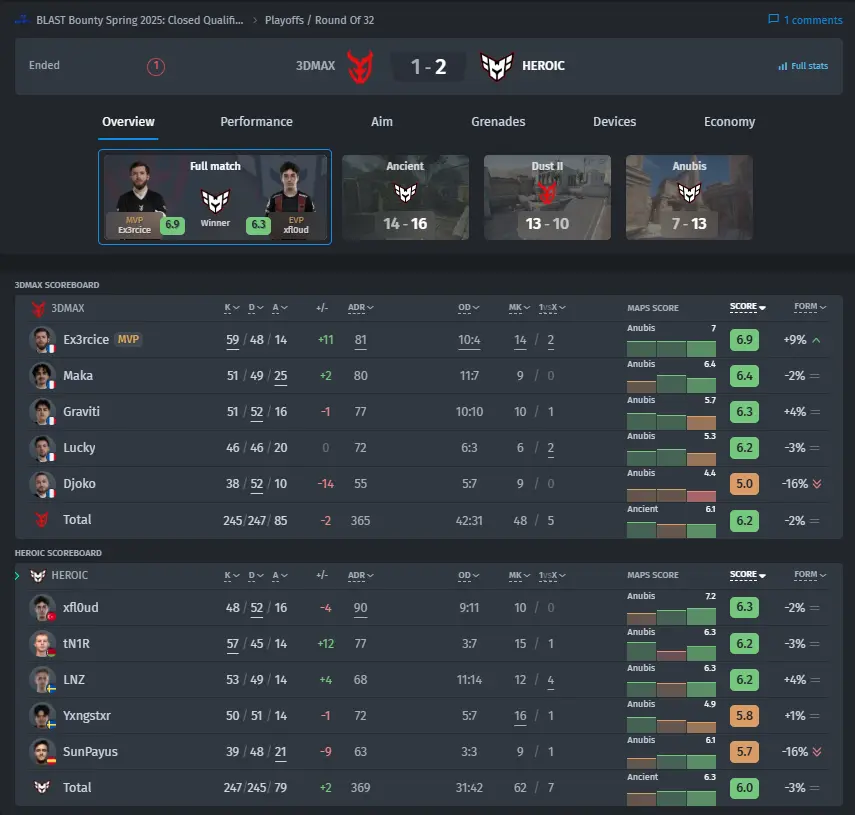Click Graviti's player avatar
Viewport: 855px width, 815px height.
click(42, 412)
